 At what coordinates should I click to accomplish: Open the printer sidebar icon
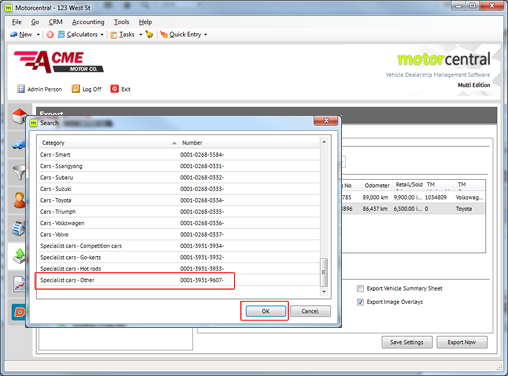click(x=19, y=228)
